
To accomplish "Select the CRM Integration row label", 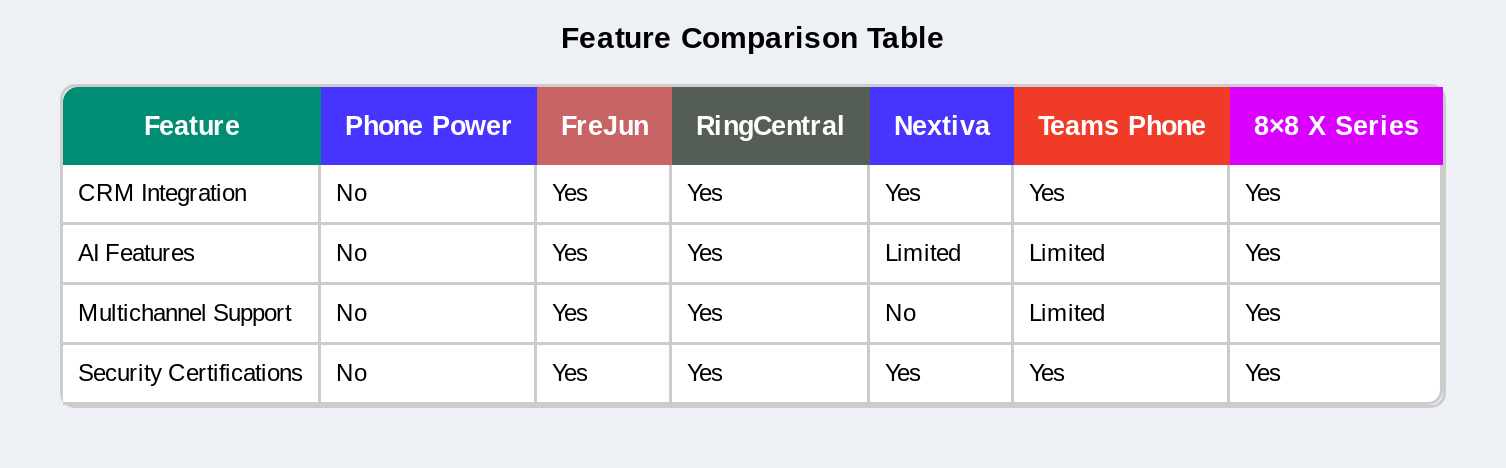I will [162, 193].
